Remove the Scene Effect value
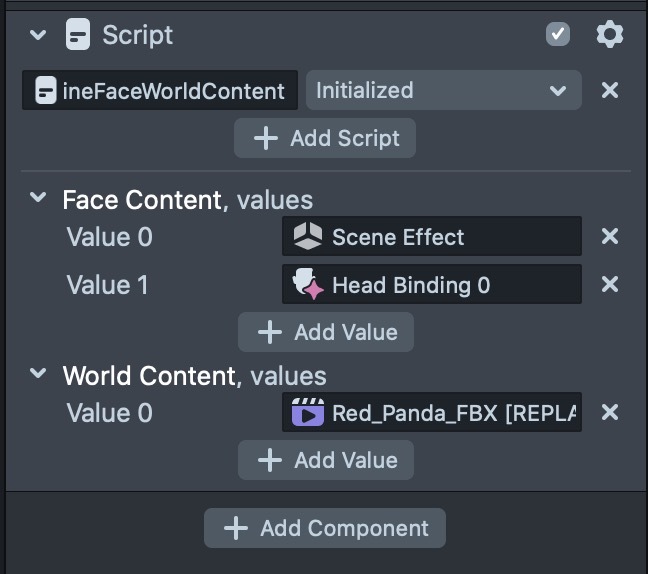The width and height of the screenshot is (648, 574). [x=609, y=237]
